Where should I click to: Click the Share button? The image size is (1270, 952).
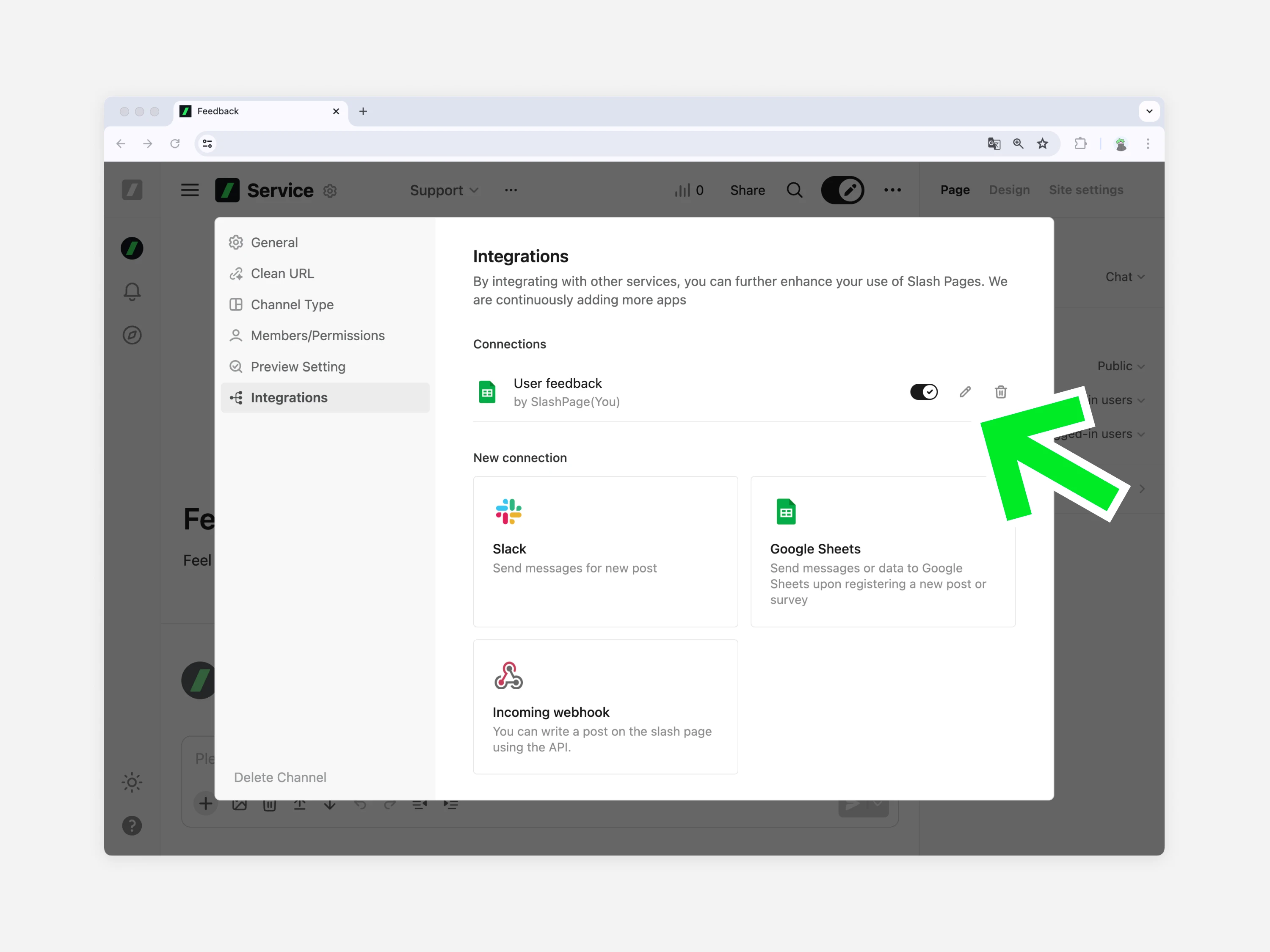coord(747,190)
